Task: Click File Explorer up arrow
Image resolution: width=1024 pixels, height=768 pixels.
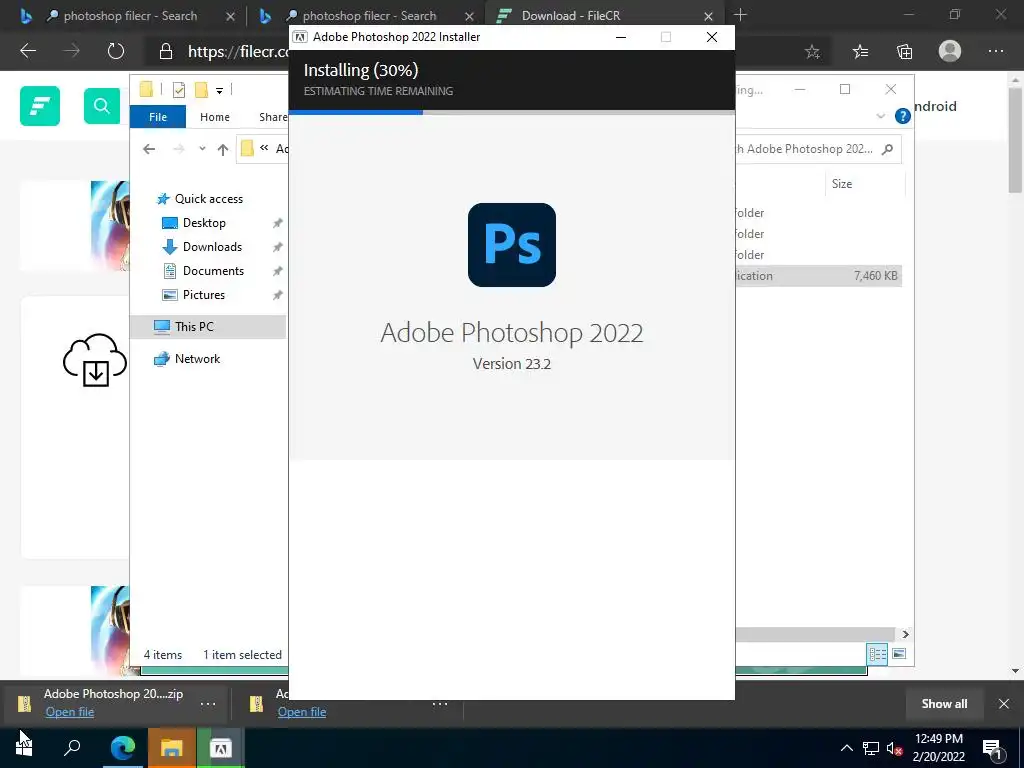Action: tap(223, 150)
